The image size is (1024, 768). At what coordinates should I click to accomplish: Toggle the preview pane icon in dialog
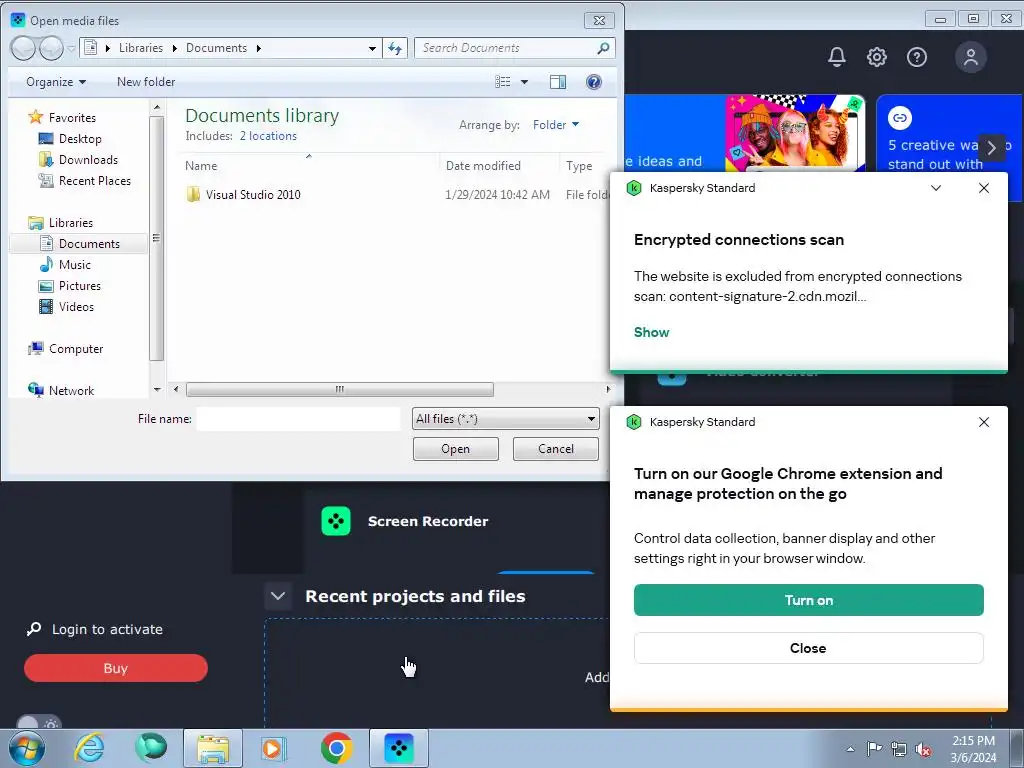pyautogui.click(x=558, y=82)
